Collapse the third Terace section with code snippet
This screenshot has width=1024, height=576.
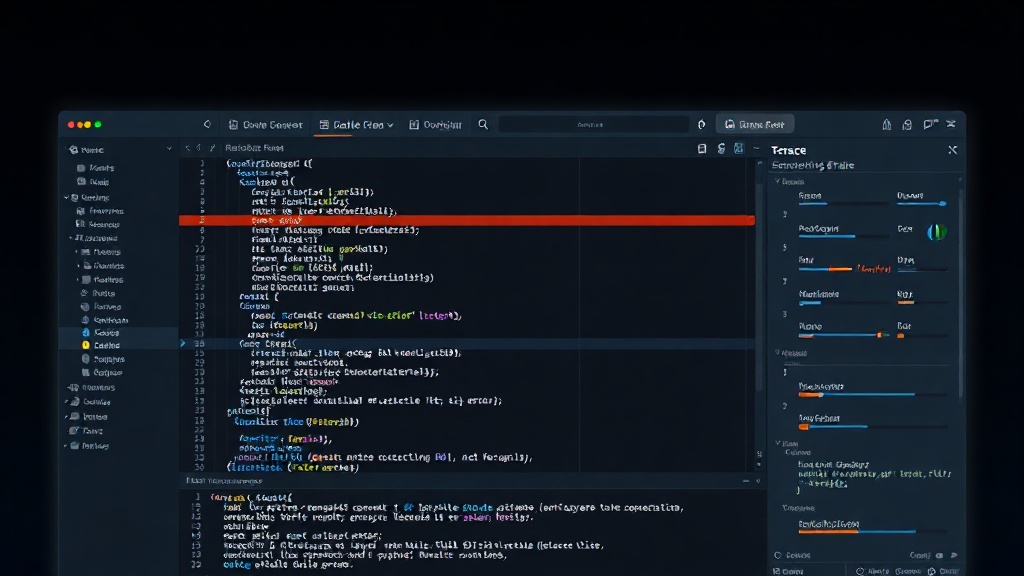[x=777, y=443]
